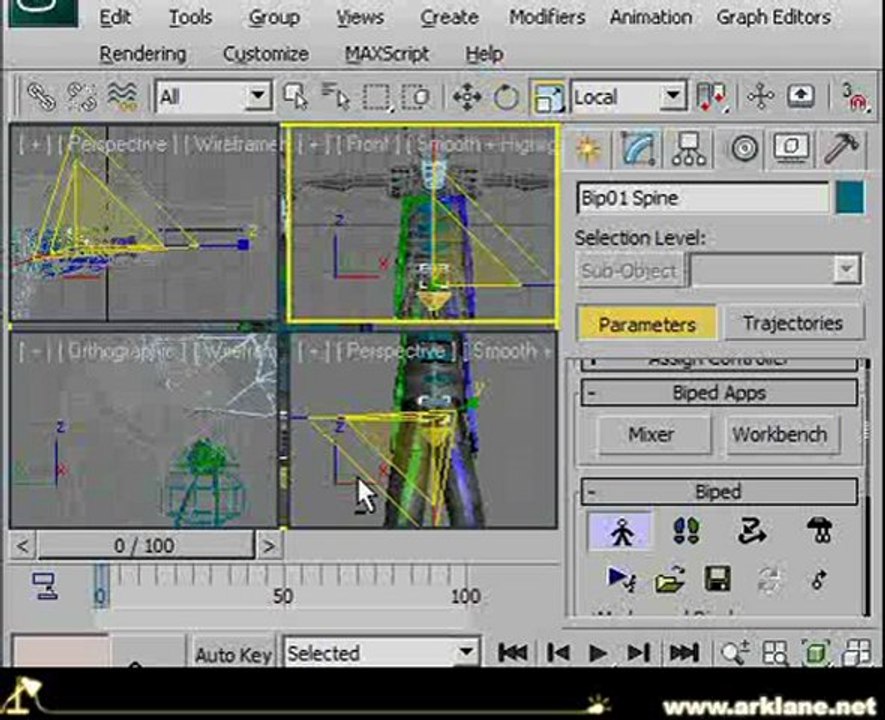Toggle Biped Mixer Mode

[x=820, y=531]
